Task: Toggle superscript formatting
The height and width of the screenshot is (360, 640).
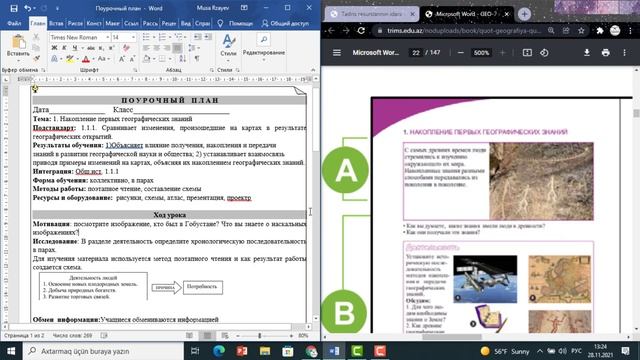Action: tap(111, 48)
